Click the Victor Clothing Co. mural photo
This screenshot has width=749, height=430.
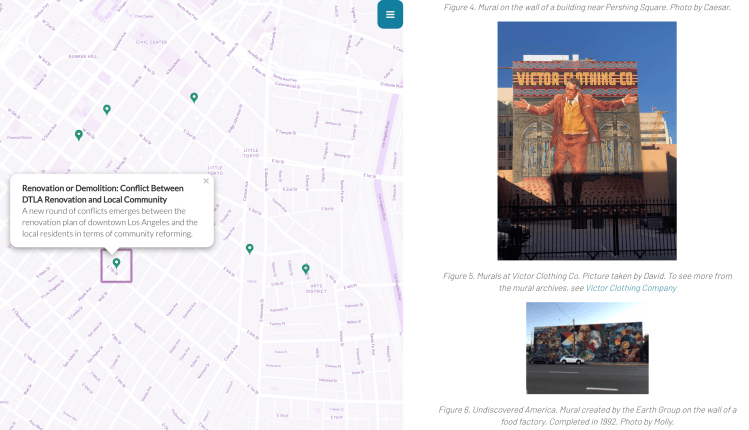pyautogui.click(x=587, y=141)
